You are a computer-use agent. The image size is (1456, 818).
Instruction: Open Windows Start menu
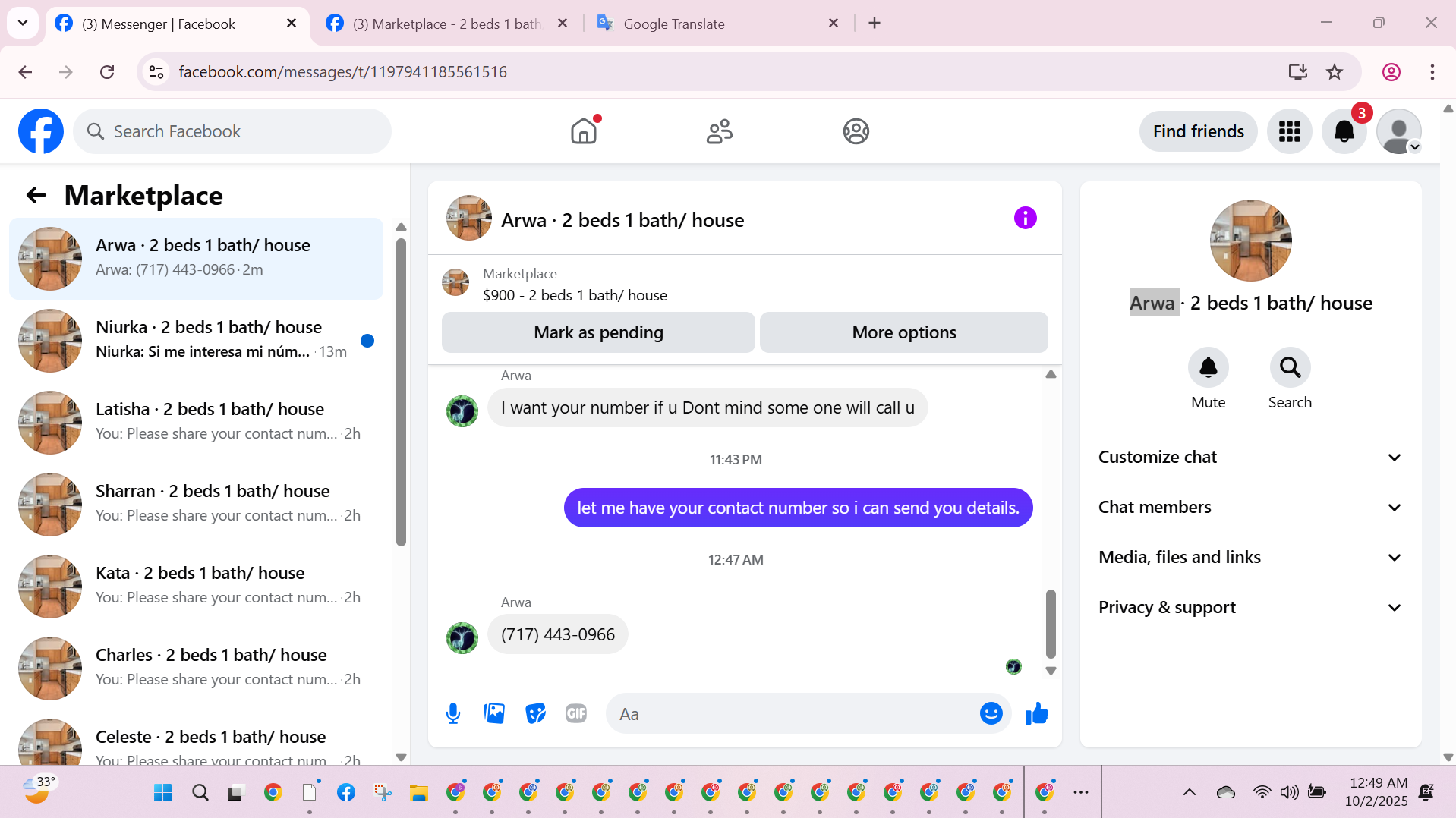[x=163, y=793]
